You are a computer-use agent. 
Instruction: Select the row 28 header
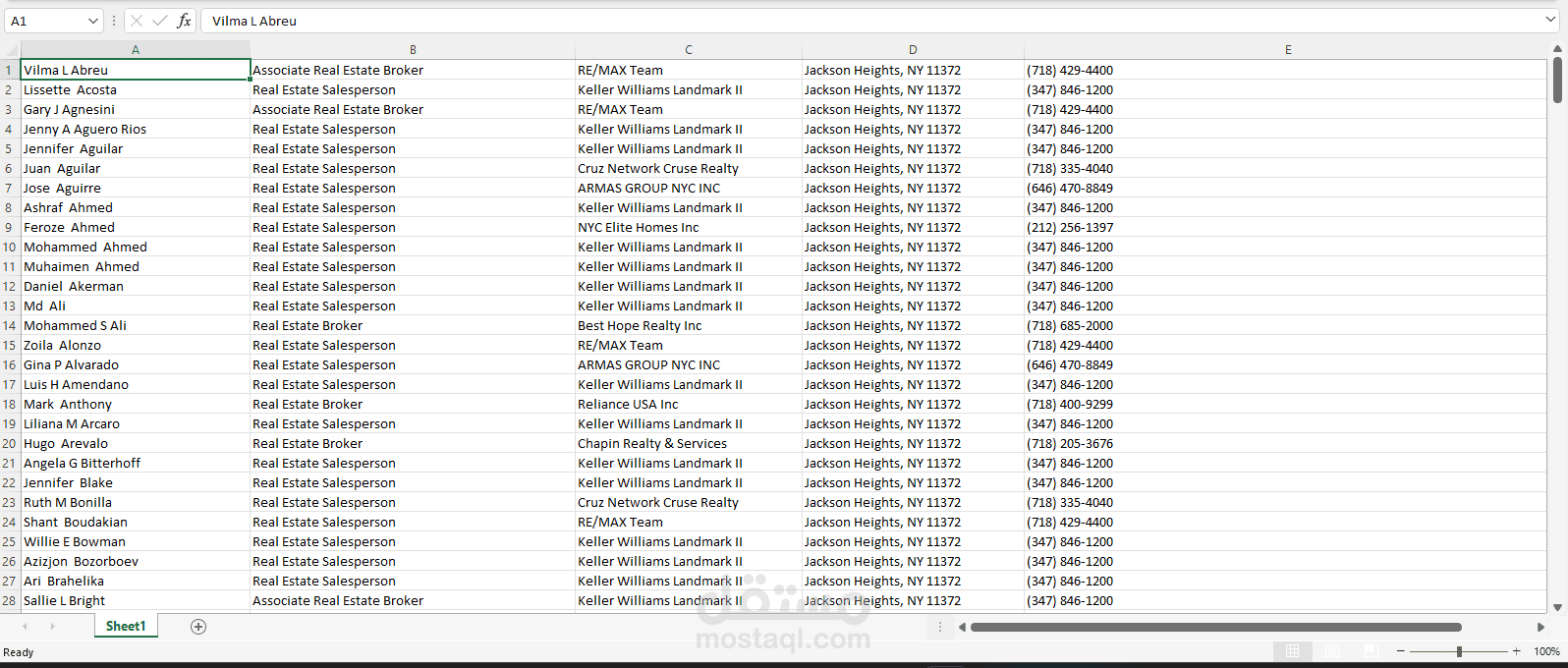[10, 600]
